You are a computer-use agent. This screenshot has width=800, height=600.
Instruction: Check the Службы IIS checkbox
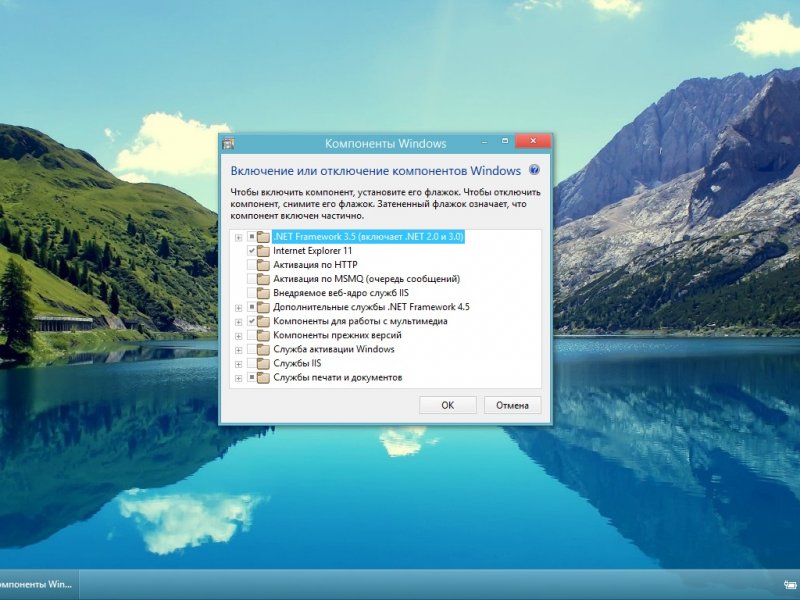tap(252, 363)
